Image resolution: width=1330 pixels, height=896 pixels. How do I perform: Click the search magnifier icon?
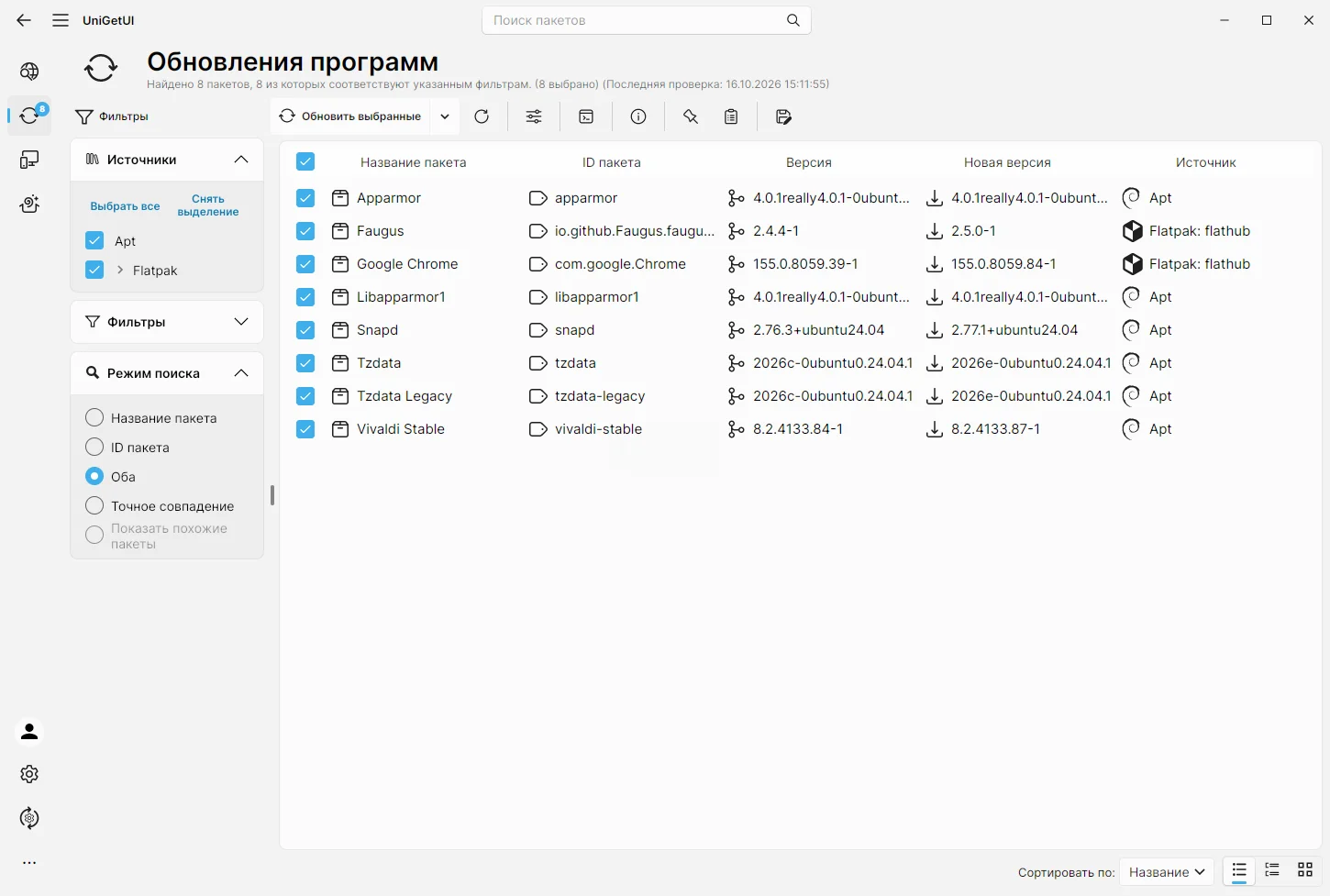tap(793, 20)
